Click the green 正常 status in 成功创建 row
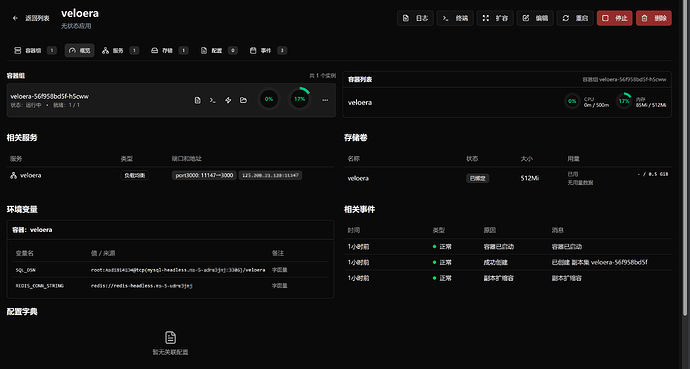The image size is (690, 369). click(x=442, y=263)
